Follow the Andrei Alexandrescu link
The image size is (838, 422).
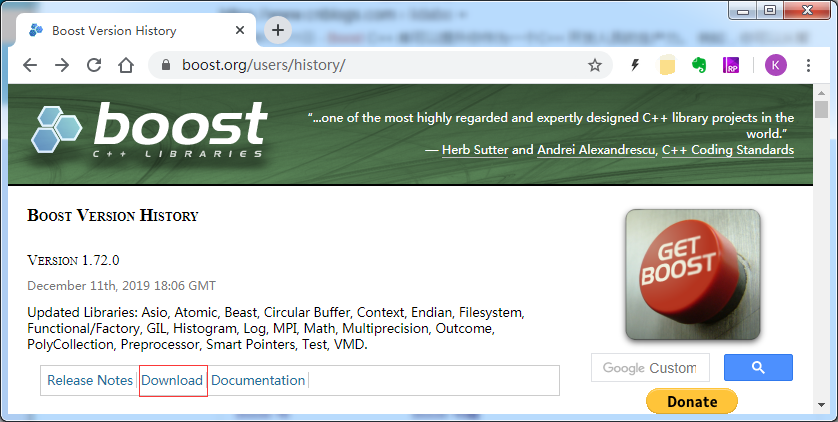pos(596,150)
